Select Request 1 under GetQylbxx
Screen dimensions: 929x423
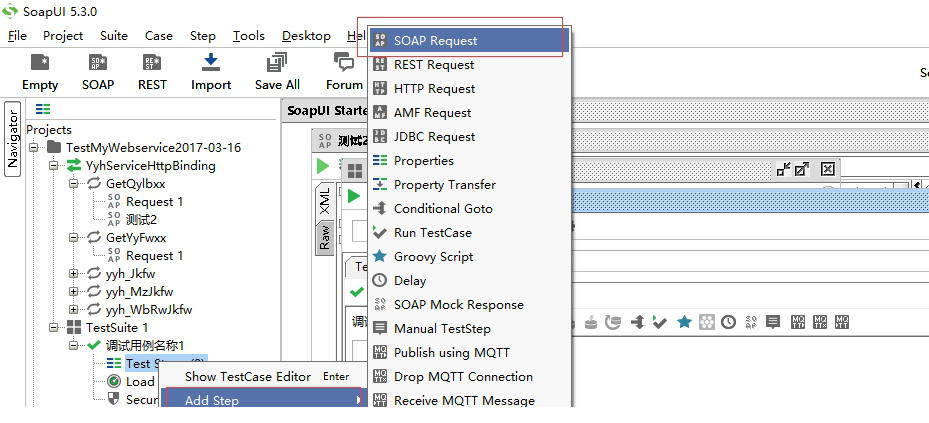(155, 202)
